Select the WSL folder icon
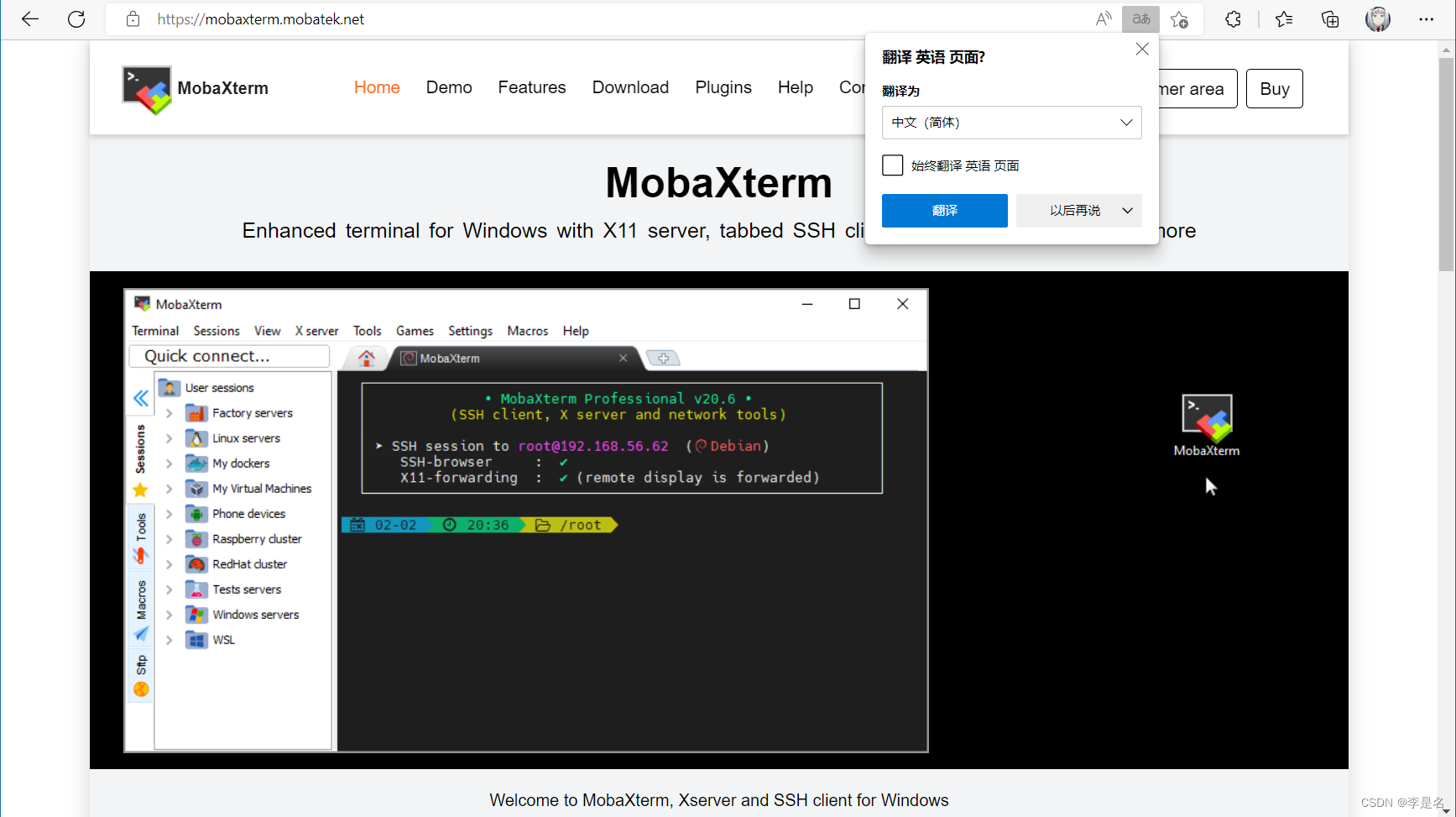 [x=196, y=640]
